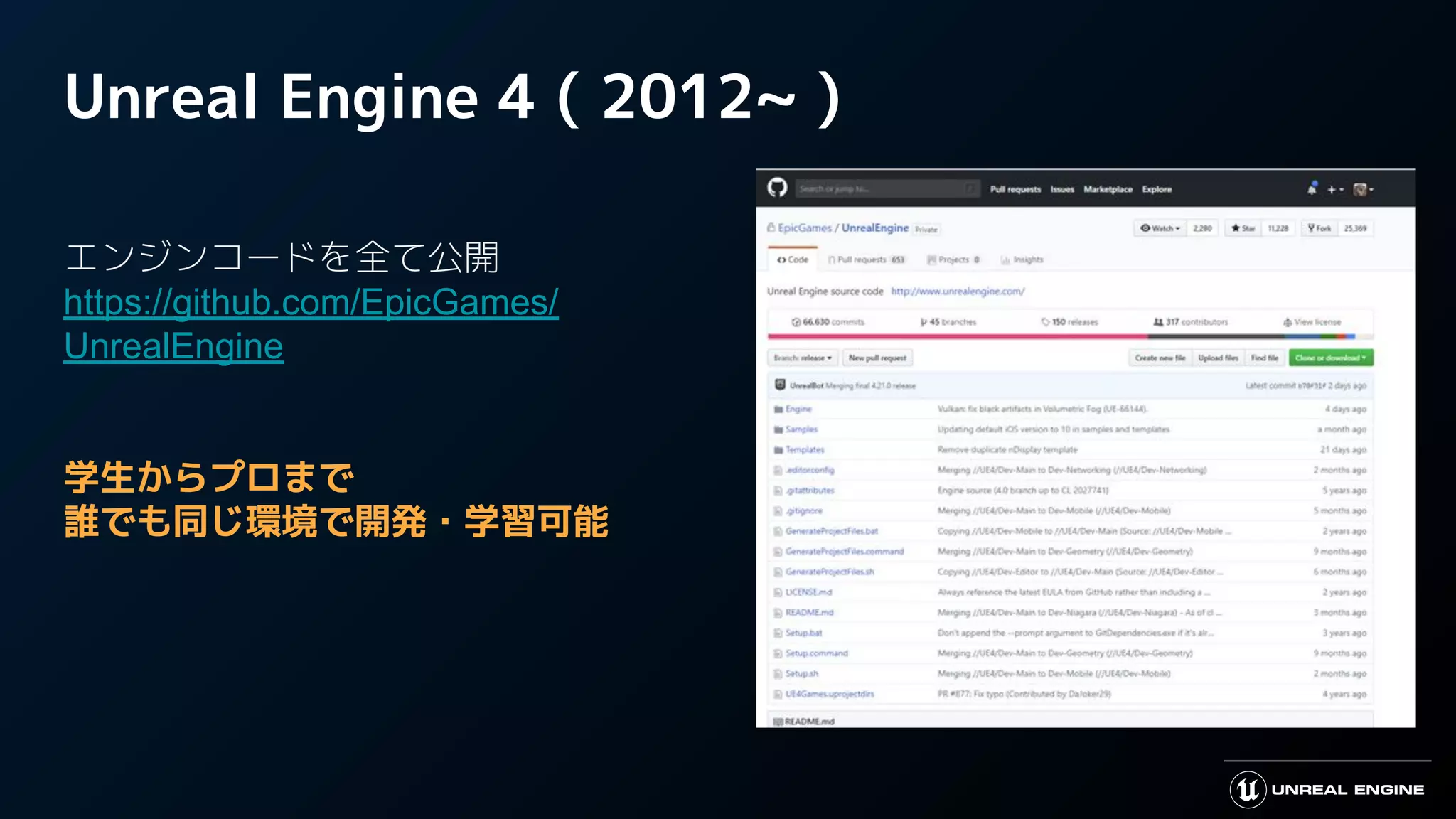The image size is (1456, 819).
Task: Click the Templates folder icon
Action: point(778,450)
